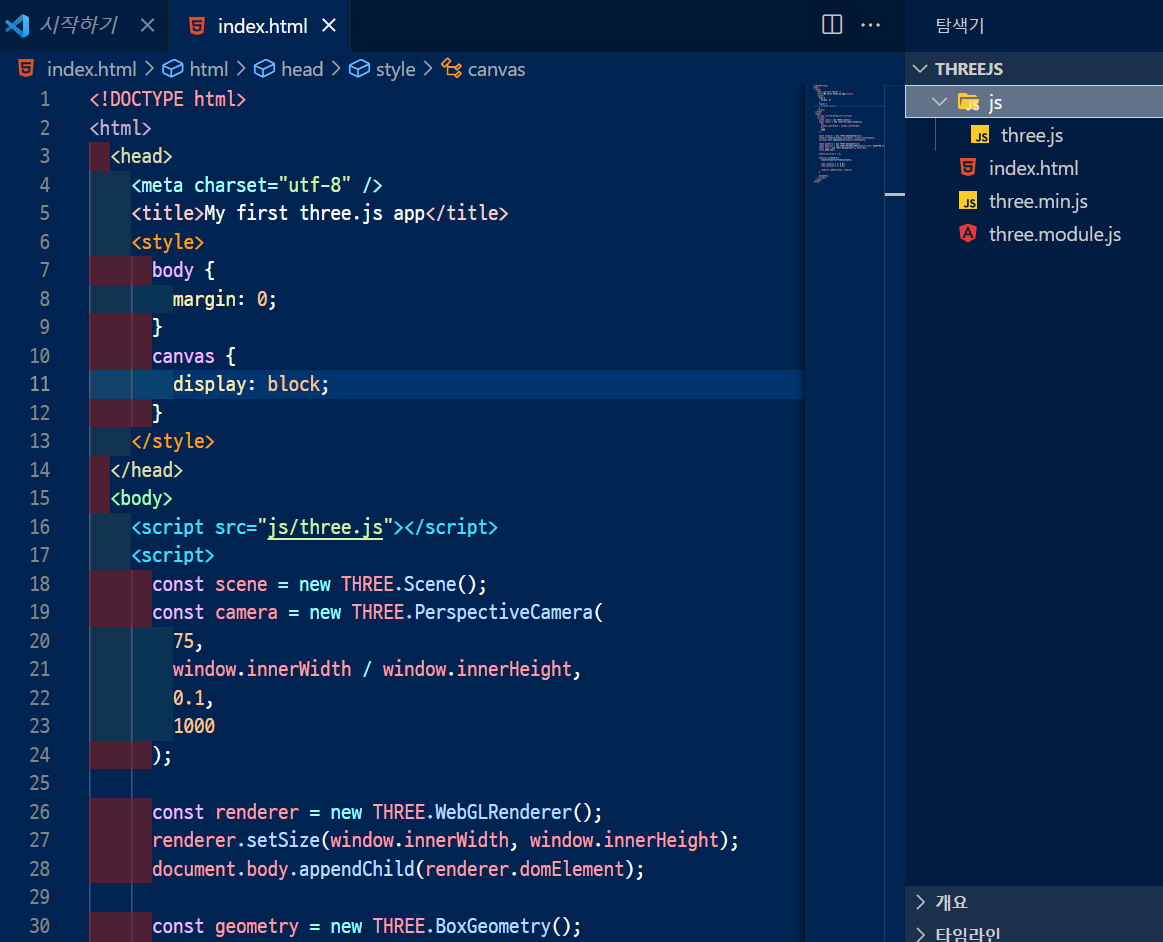This screenshot has width=1163, height=942.
Task: Click index.html in the breadcrumb
Action: (x=91, y=69)
